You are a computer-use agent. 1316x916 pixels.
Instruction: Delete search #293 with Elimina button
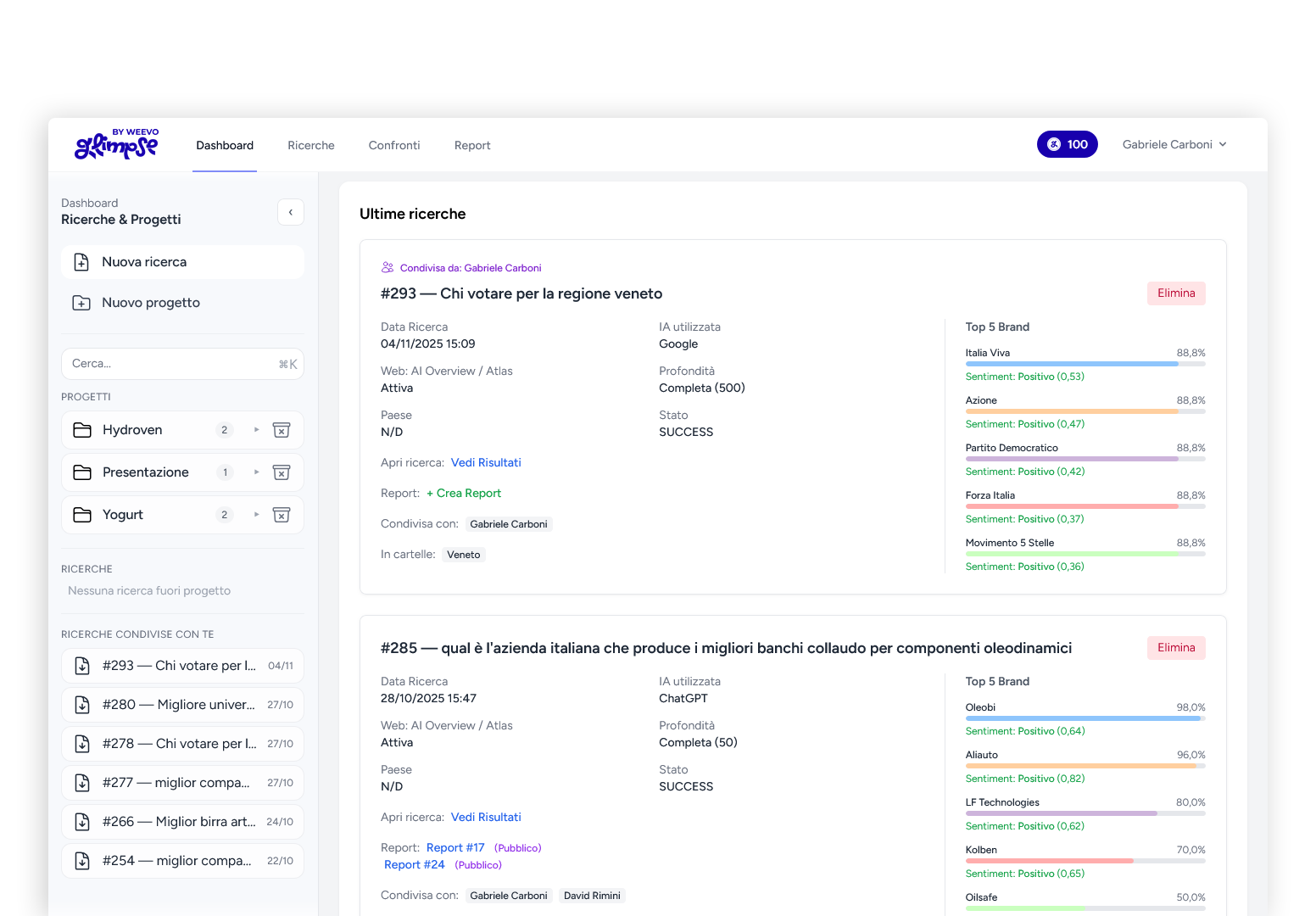click(x=1176, y=293)
